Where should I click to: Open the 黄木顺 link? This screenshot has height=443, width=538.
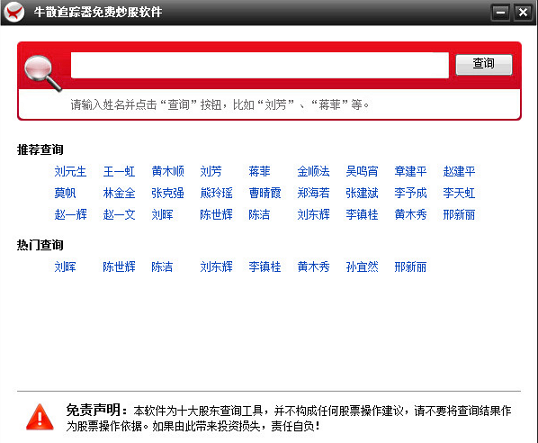(168, 171)
